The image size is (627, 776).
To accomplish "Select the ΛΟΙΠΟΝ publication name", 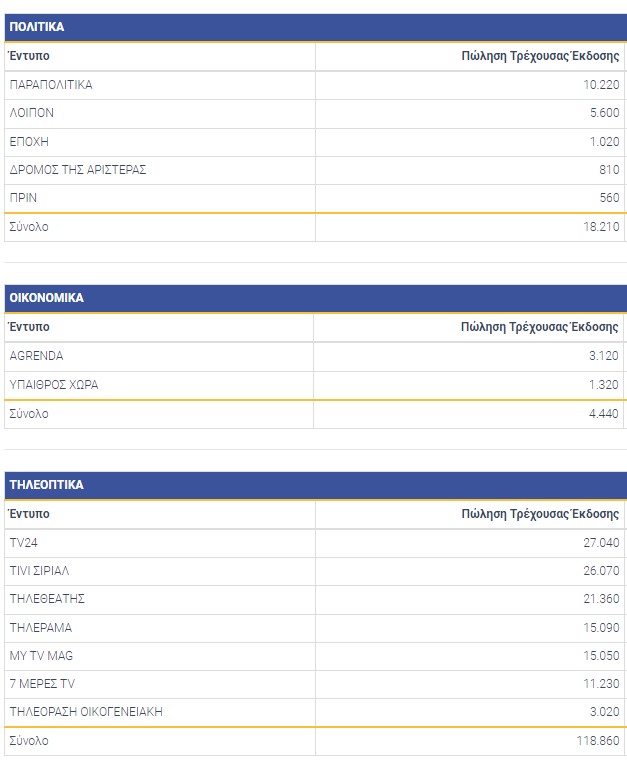I will click(31, 113).
